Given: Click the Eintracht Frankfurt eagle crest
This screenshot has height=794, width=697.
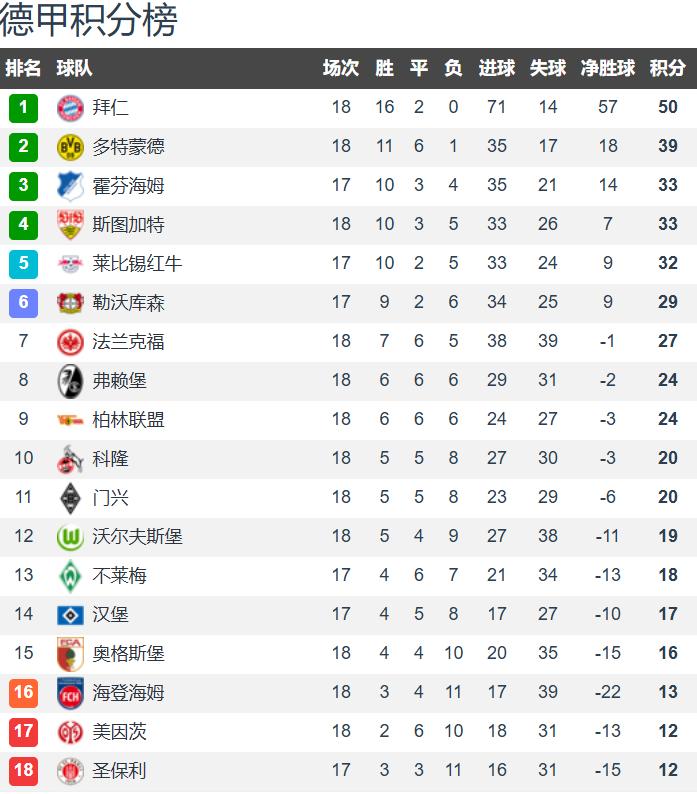Looking at the screenshot, I should click(70, 342).
